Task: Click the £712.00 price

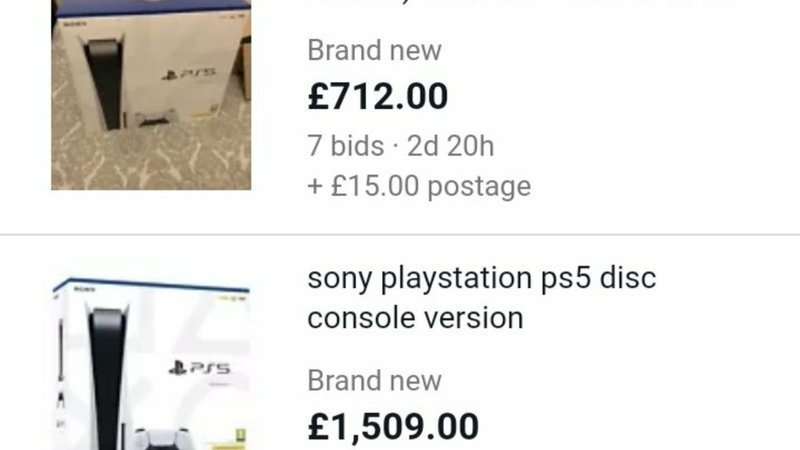Action: (378, 96)
